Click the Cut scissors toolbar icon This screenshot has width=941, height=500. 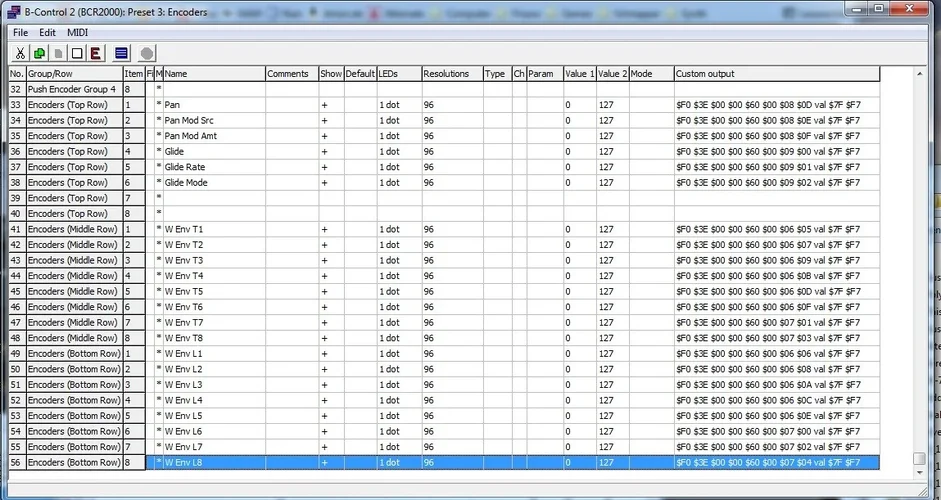tap(20, 53)
